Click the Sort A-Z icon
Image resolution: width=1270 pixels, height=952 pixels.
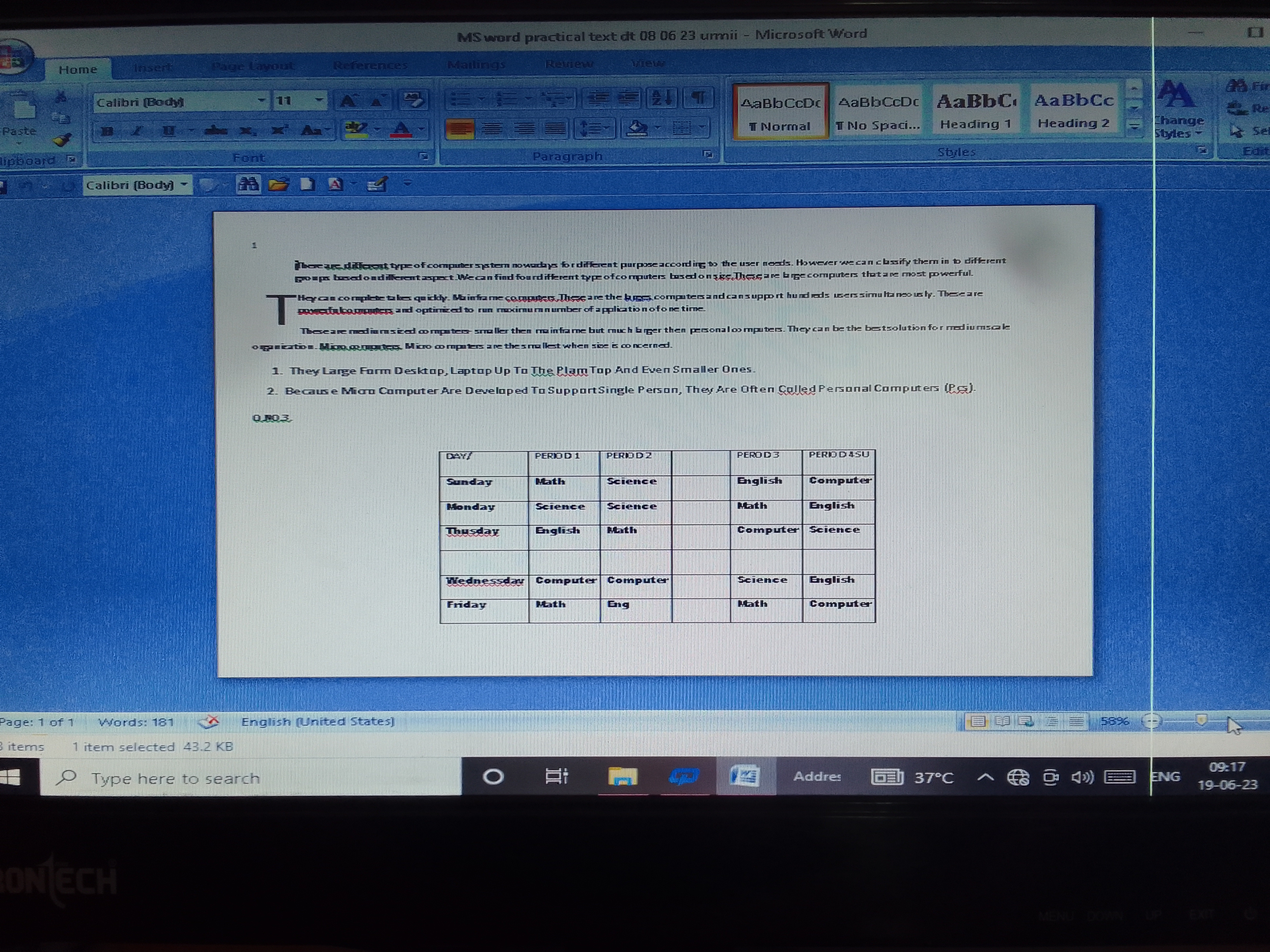point(661,98)
